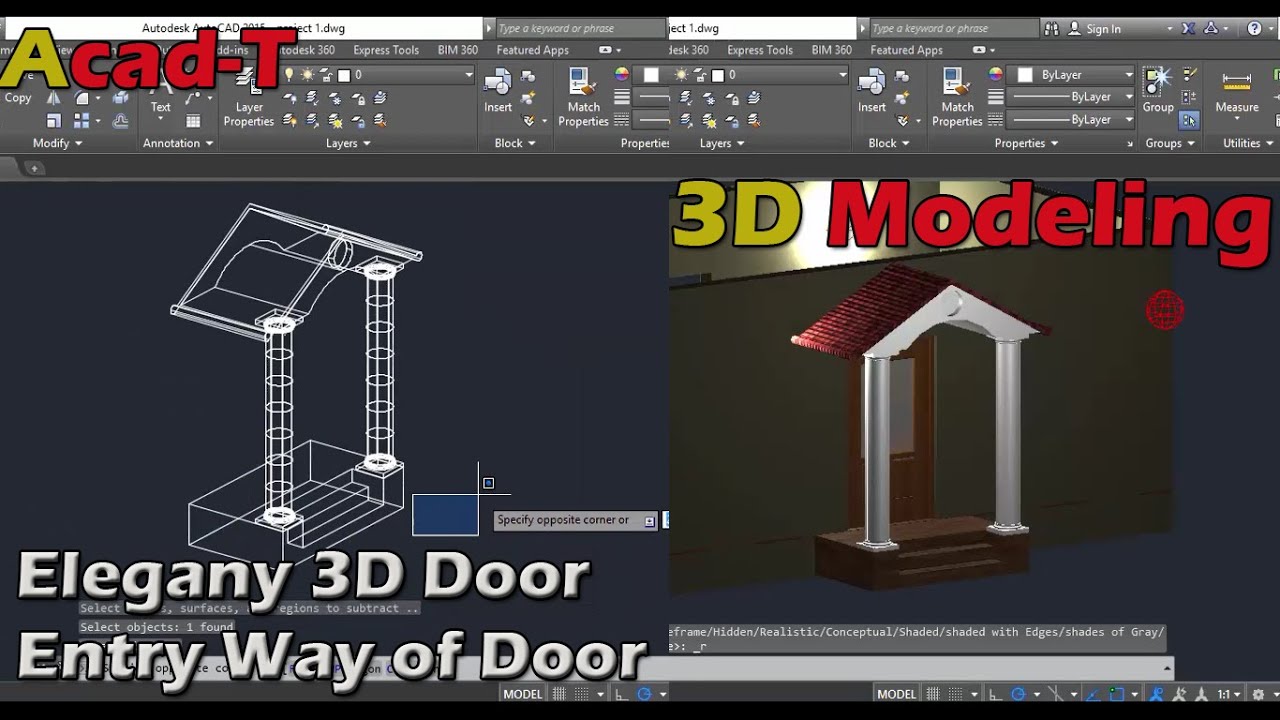
Task: Open object color ByLayer dropdown
Action: pos(1129,75)
